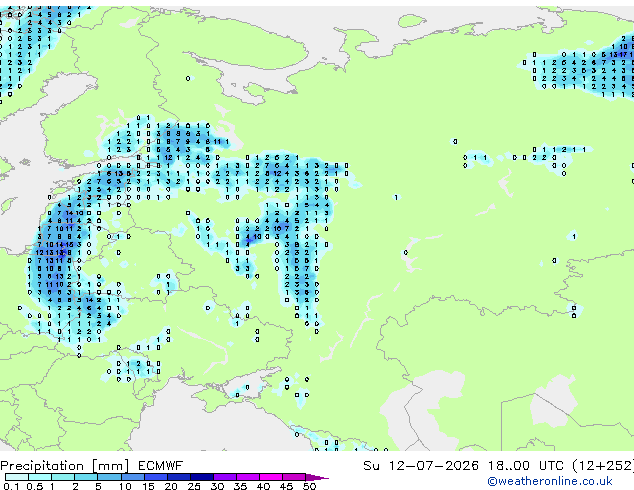Click the '0.1' legend scale label
Image resolution: width=634 pixels, height=490 pixels.
click(x=11, y=486)
